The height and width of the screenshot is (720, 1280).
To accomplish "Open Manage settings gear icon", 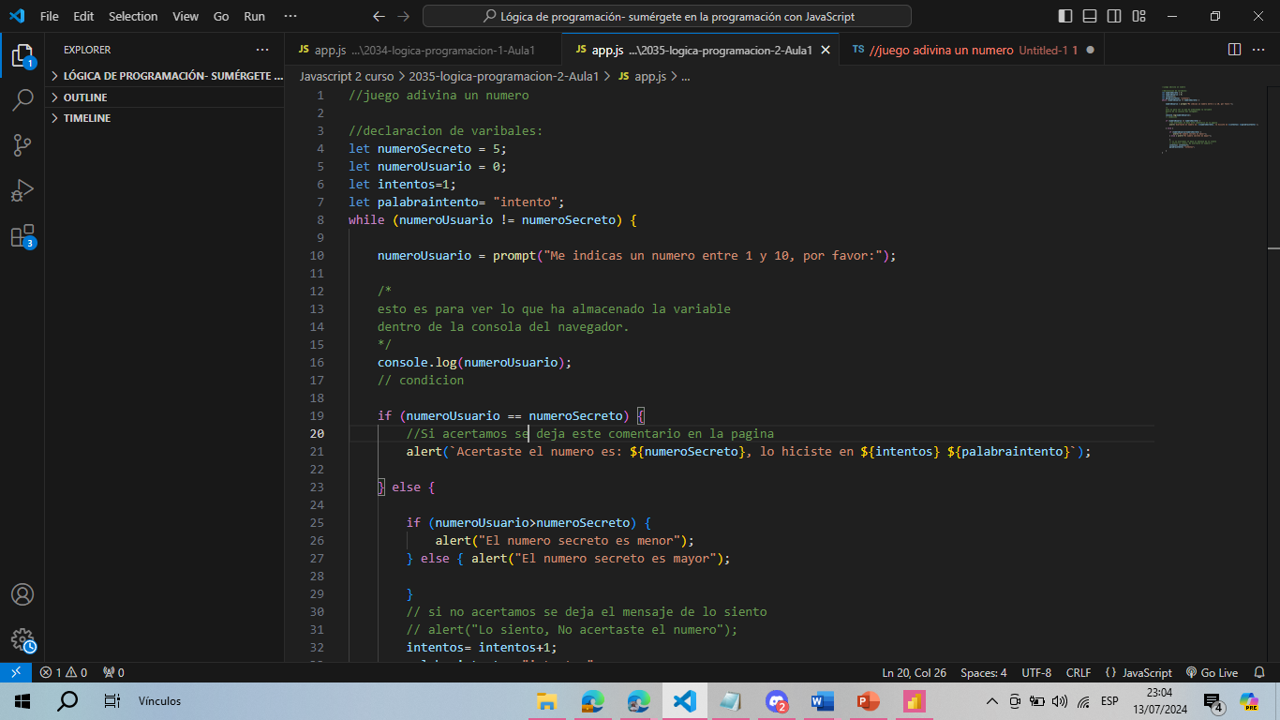I will point(22,640).
